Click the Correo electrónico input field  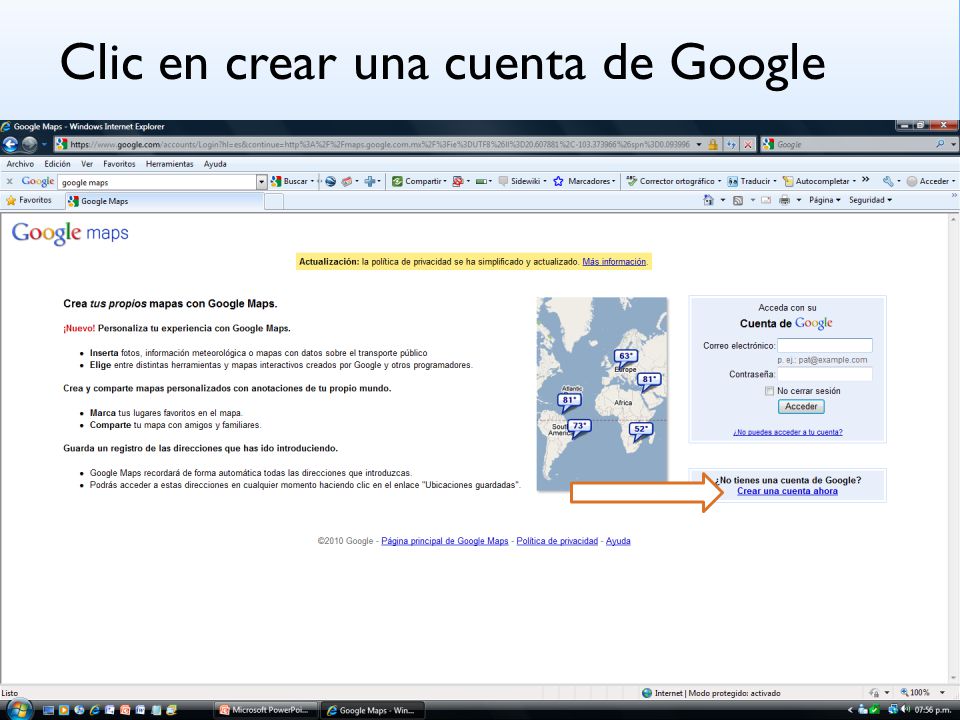pyautogui.click(x=825, y=345)
